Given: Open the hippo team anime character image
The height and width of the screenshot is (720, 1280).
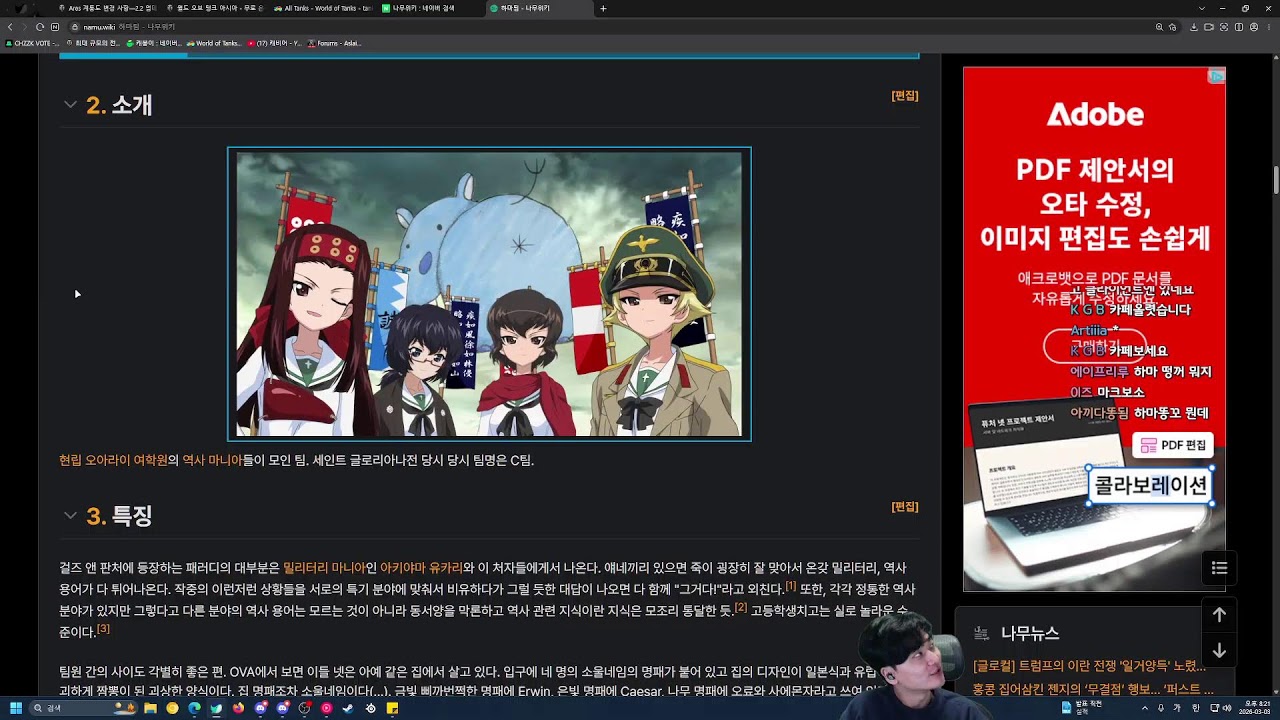Looking at the screenshot, I should click(489, 294).
